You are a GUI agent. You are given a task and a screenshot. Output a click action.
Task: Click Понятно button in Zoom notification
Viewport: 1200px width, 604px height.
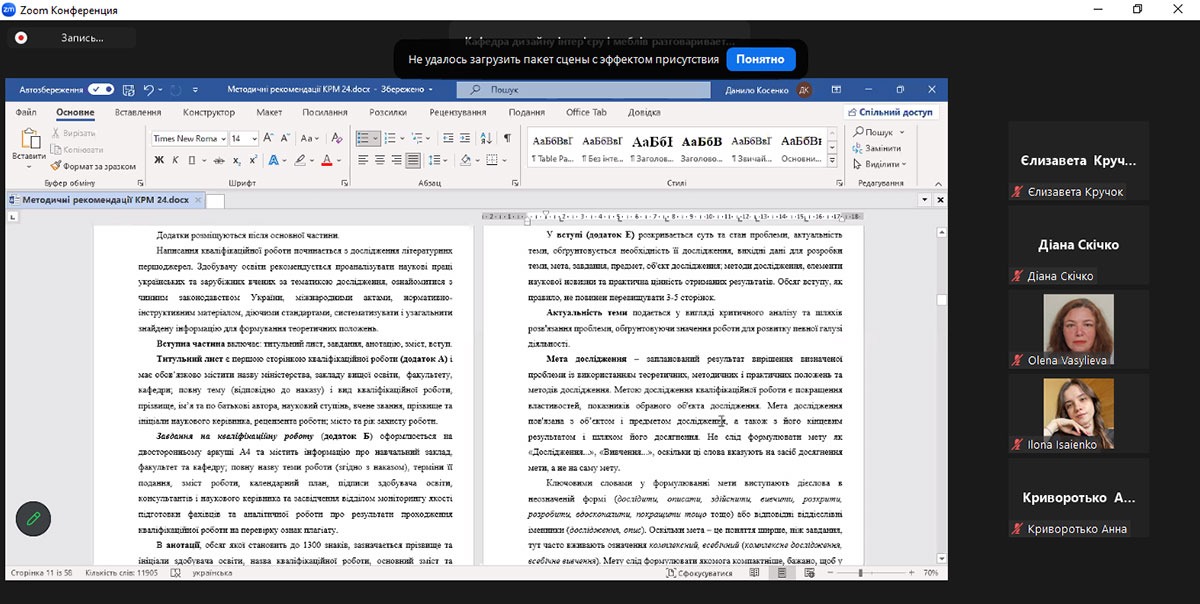(x=761, y=59)
